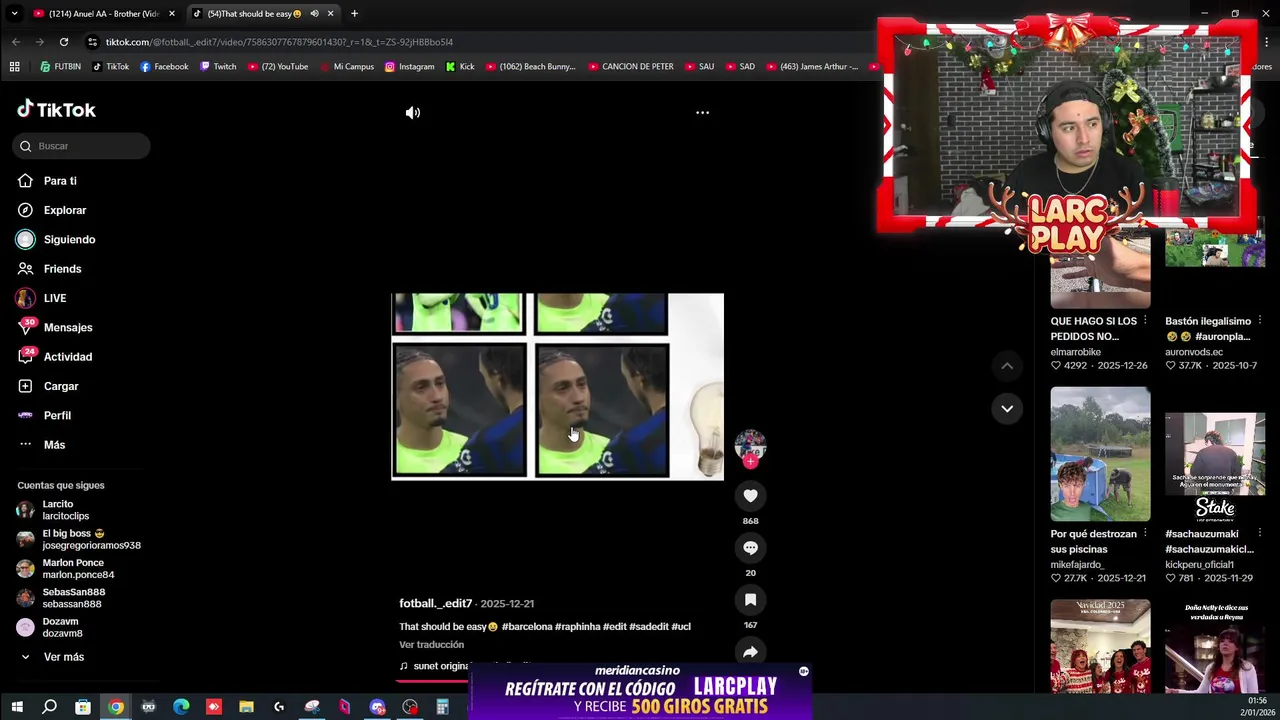Open Microsoft Edge from the taskbar

point(181,707)
